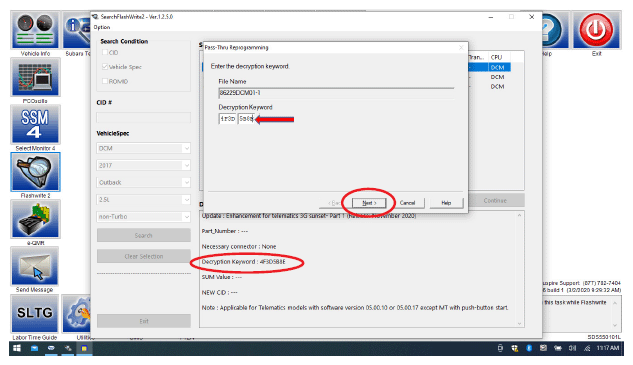The image size is (633, 365).
Task: Click the 'Necessary connector : None' line
Action: coord(239,246)
